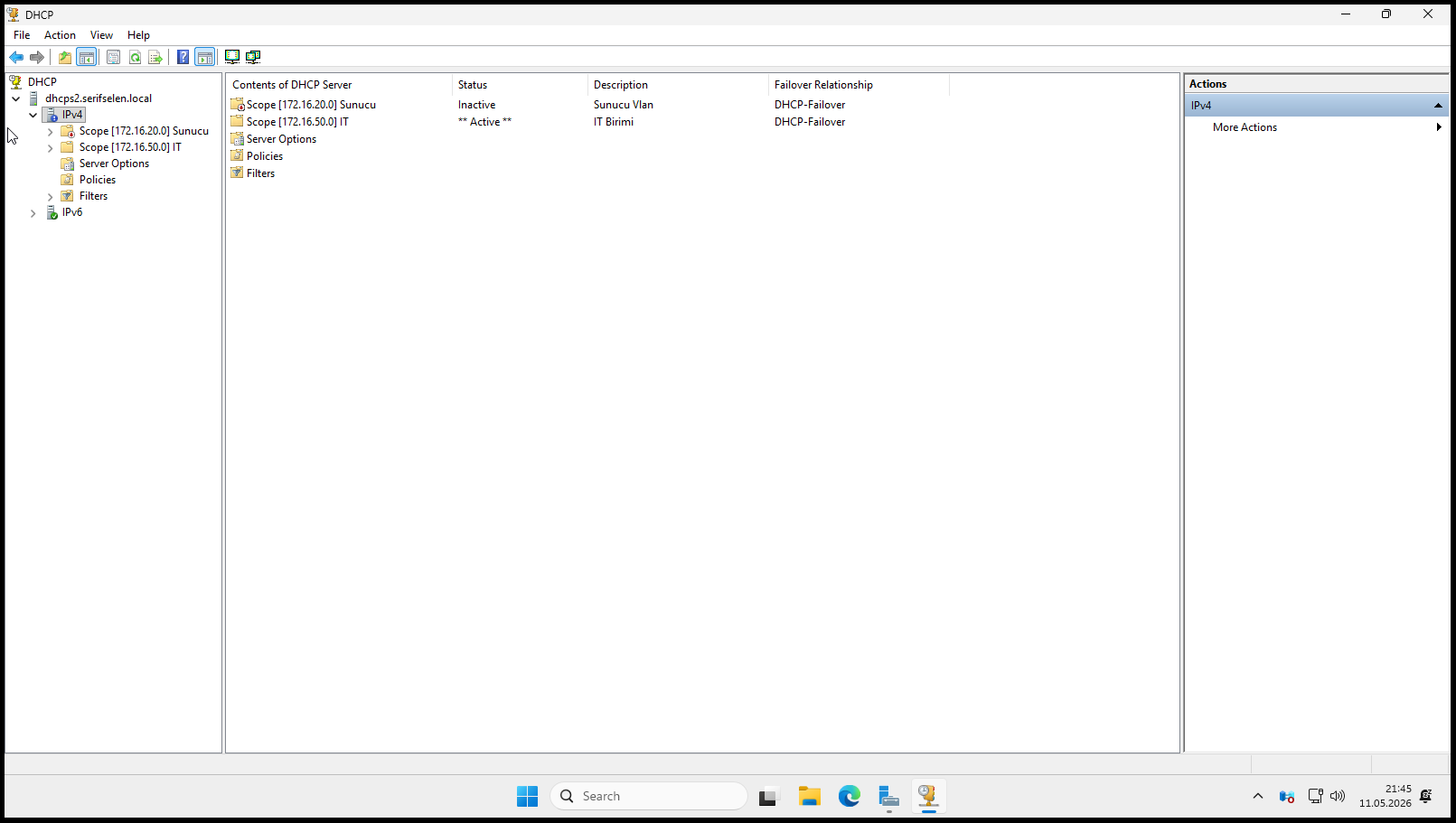The height and width of the screenshot is (823, 1456).
Task: Open the notification center tray icon
Action: (x=1426, y=796)
